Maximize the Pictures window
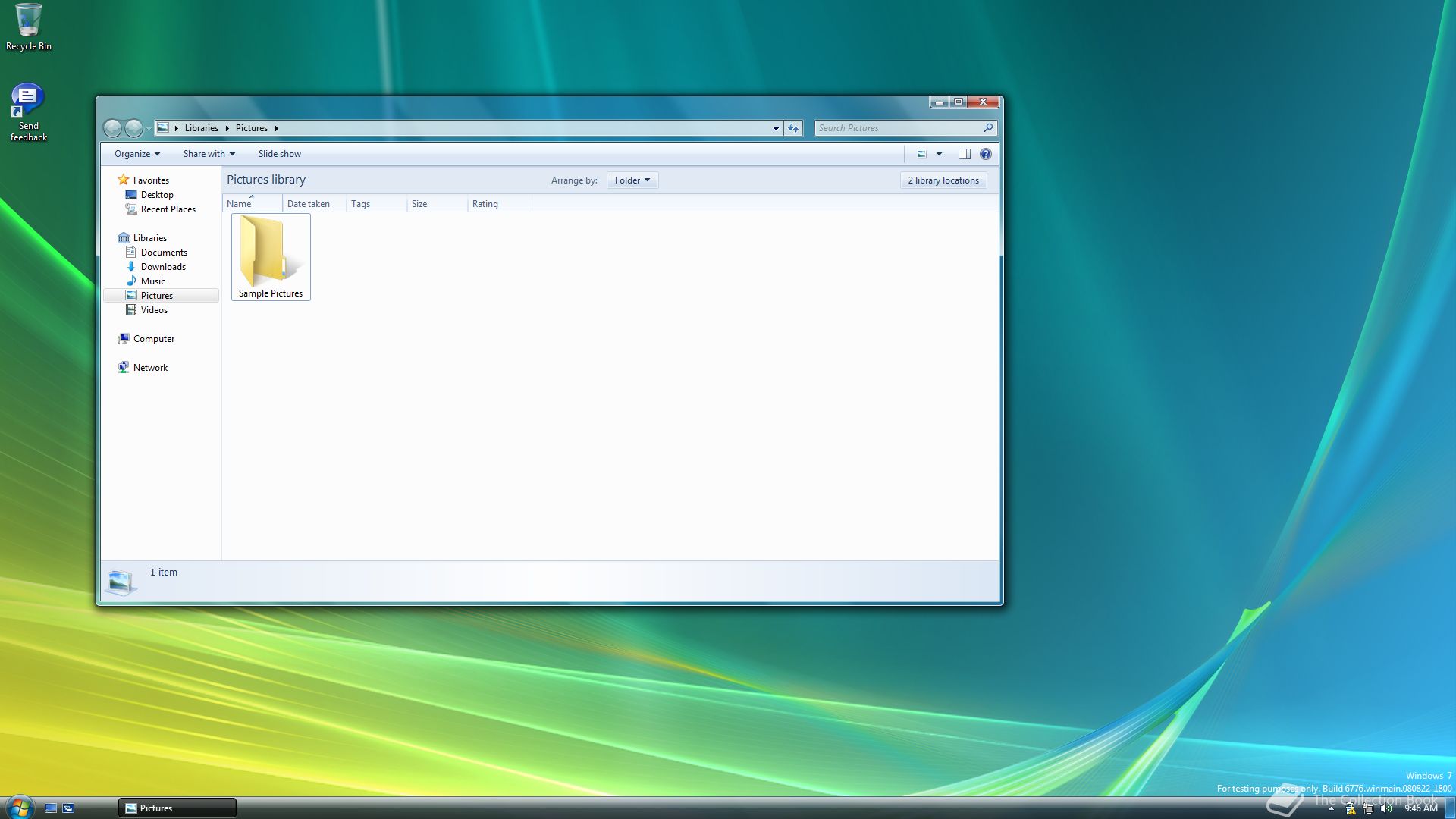This screenshot has height=819, width=1456. (959, 102)
